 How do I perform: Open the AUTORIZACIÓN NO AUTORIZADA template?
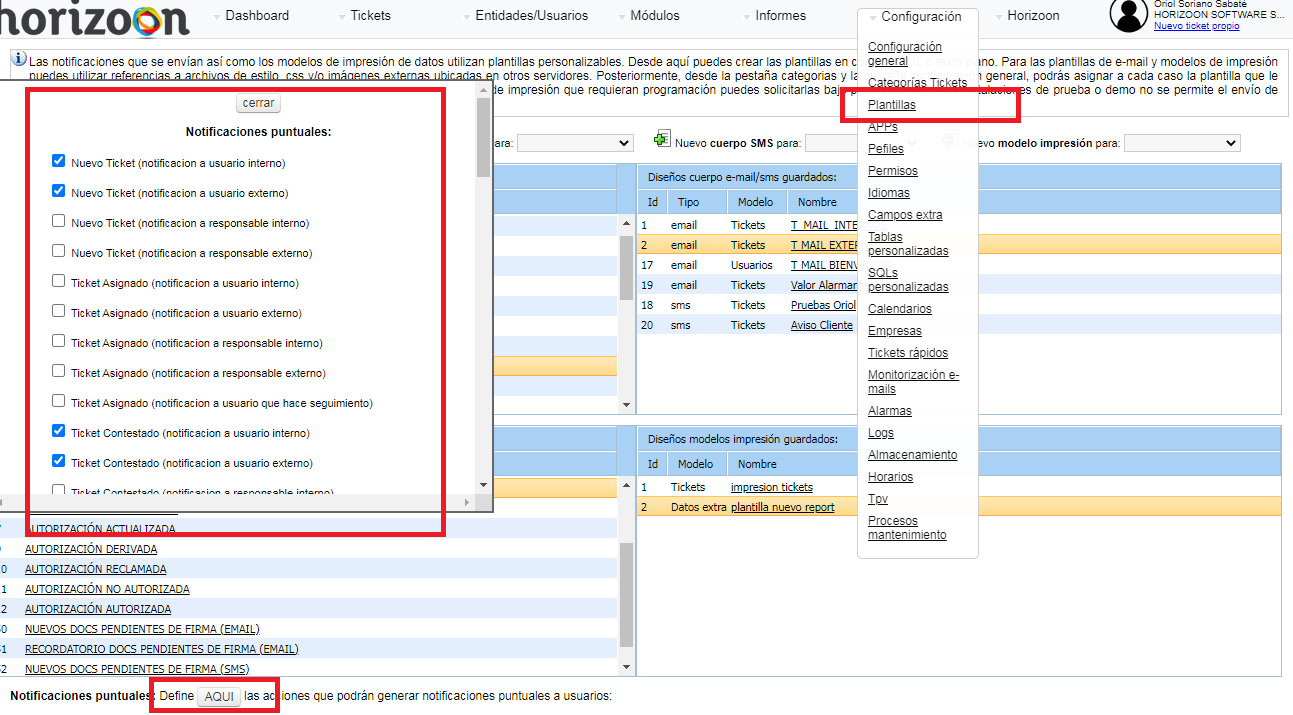107,589
